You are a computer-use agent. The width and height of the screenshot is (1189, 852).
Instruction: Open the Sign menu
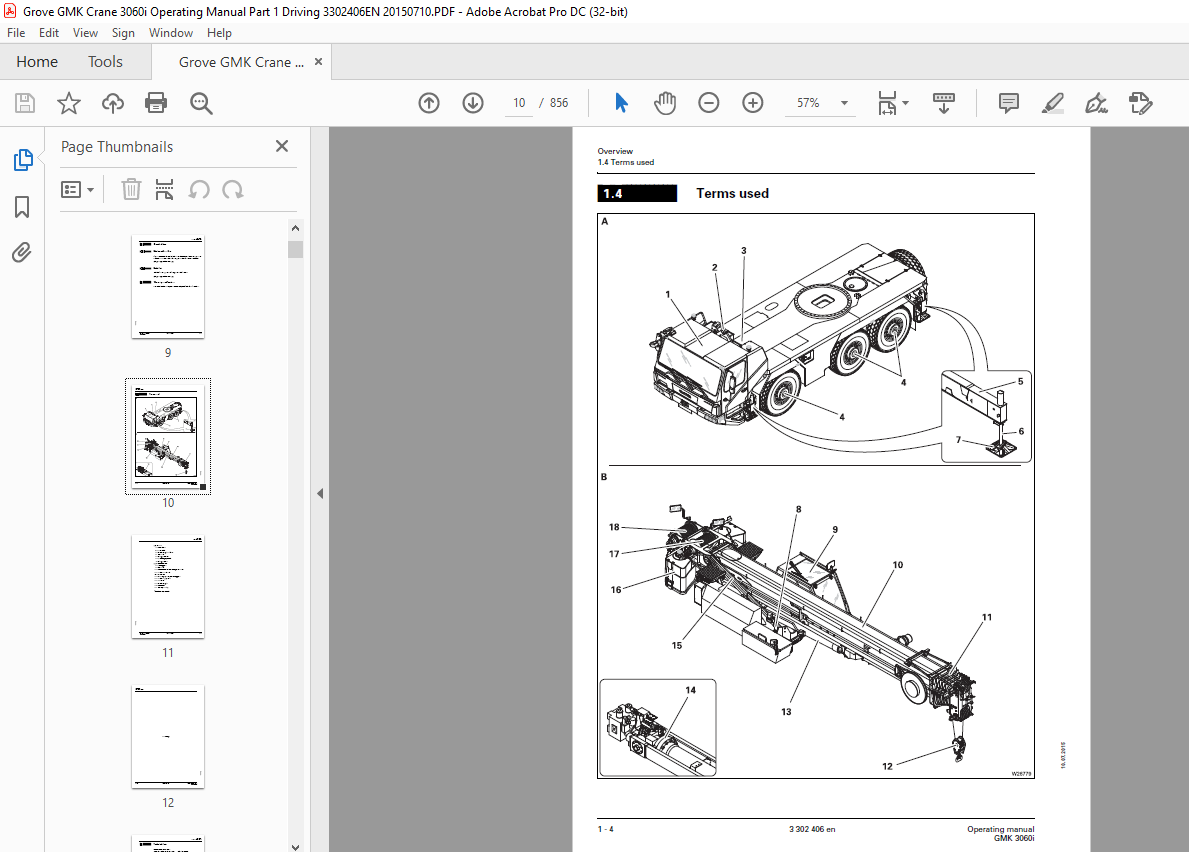click(x=123, y=33)
